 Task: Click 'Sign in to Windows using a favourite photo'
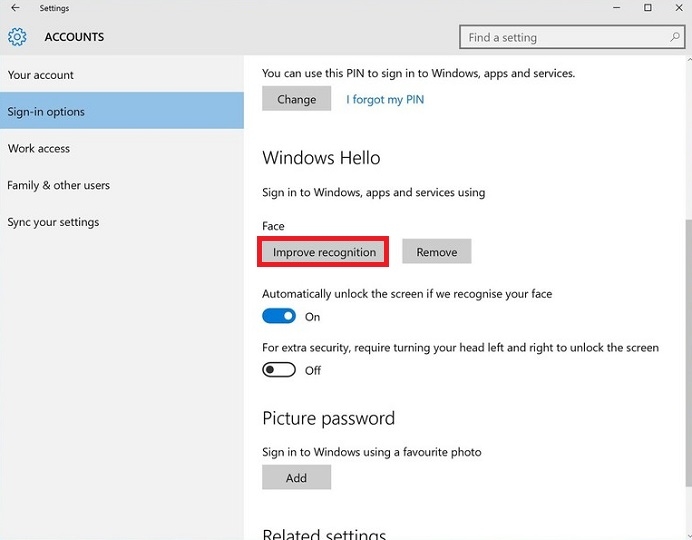tap(372, 452)
